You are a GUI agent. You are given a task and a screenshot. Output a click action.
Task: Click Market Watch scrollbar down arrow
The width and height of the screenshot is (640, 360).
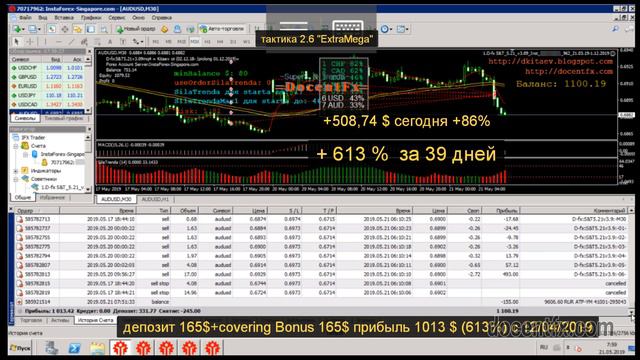coord(88,111)
